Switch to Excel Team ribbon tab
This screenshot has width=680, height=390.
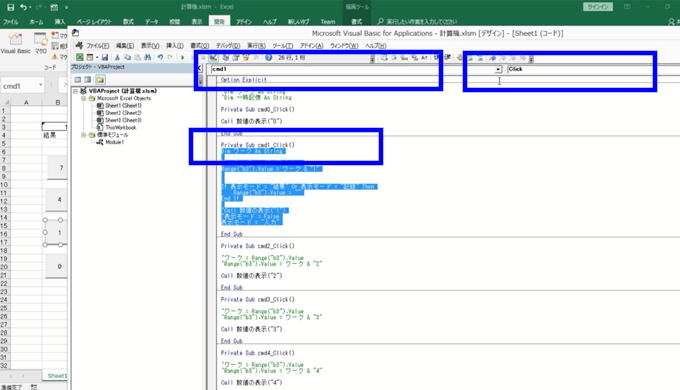(328, 21)
